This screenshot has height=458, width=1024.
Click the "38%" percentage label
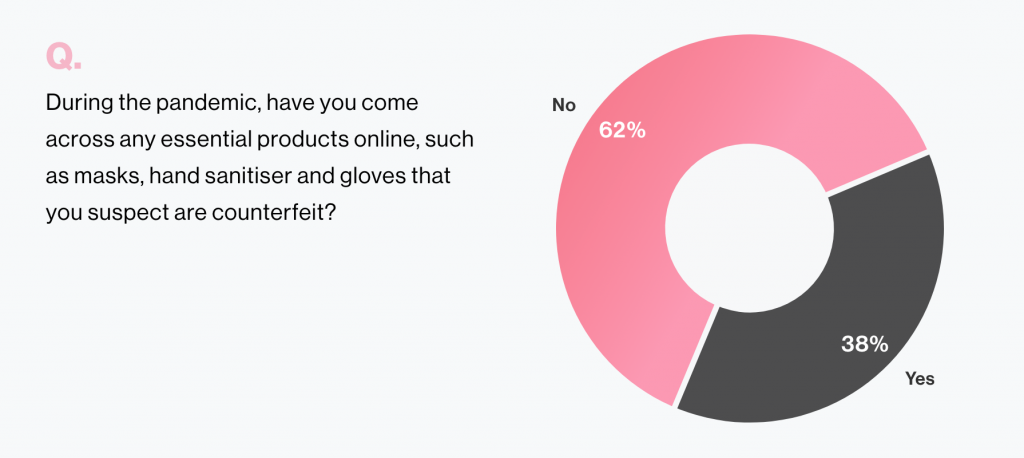click(x=863, y=345)
